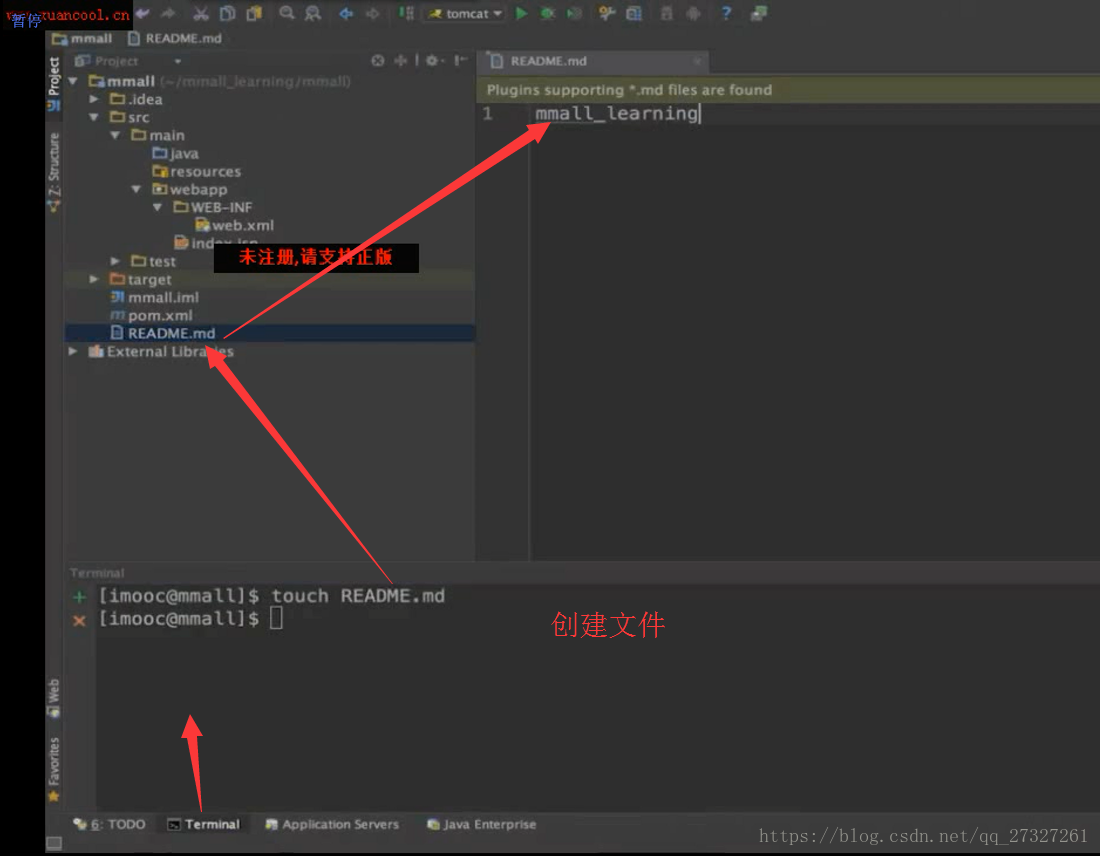Toggle the Favorites side tool window
This screenshot has height=856, width=1100.
[53, 769]
